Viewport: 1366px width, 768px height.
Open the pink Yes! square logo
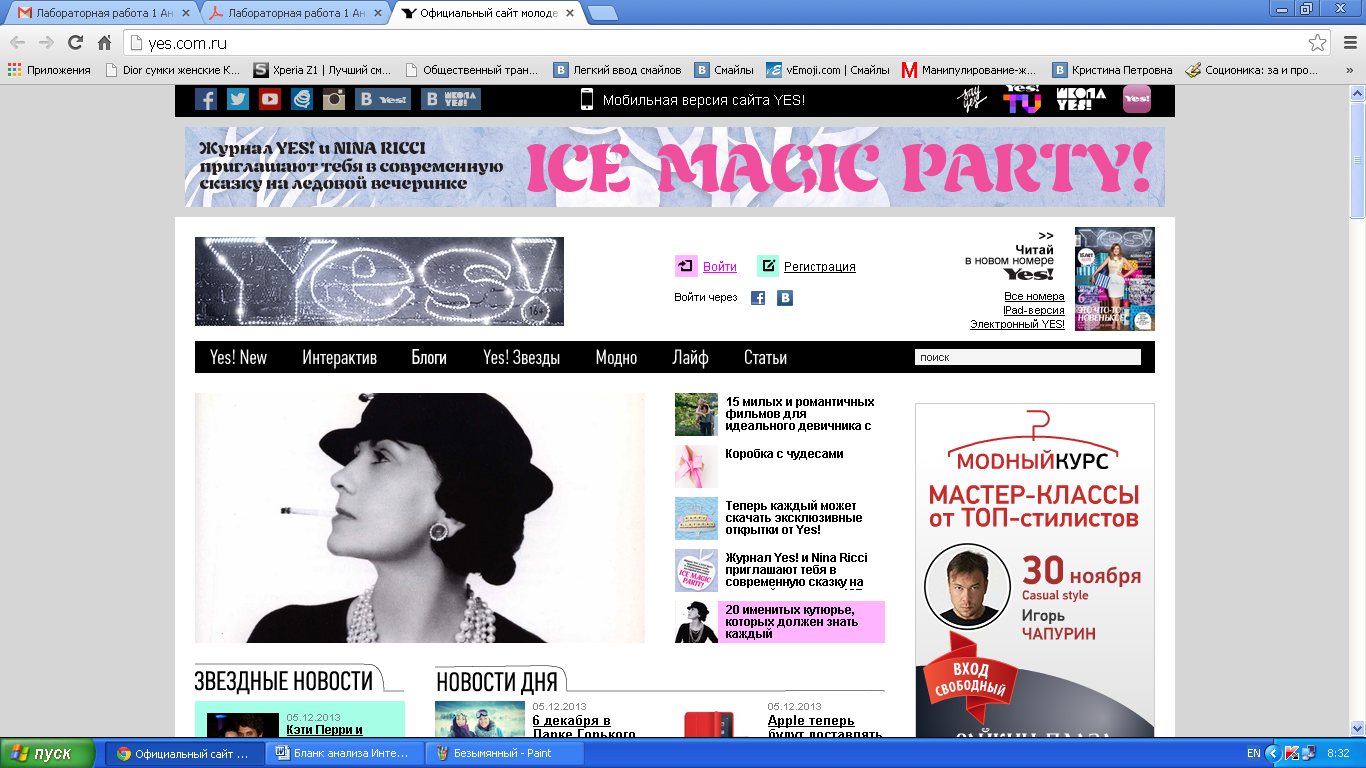pos(1137,99)
